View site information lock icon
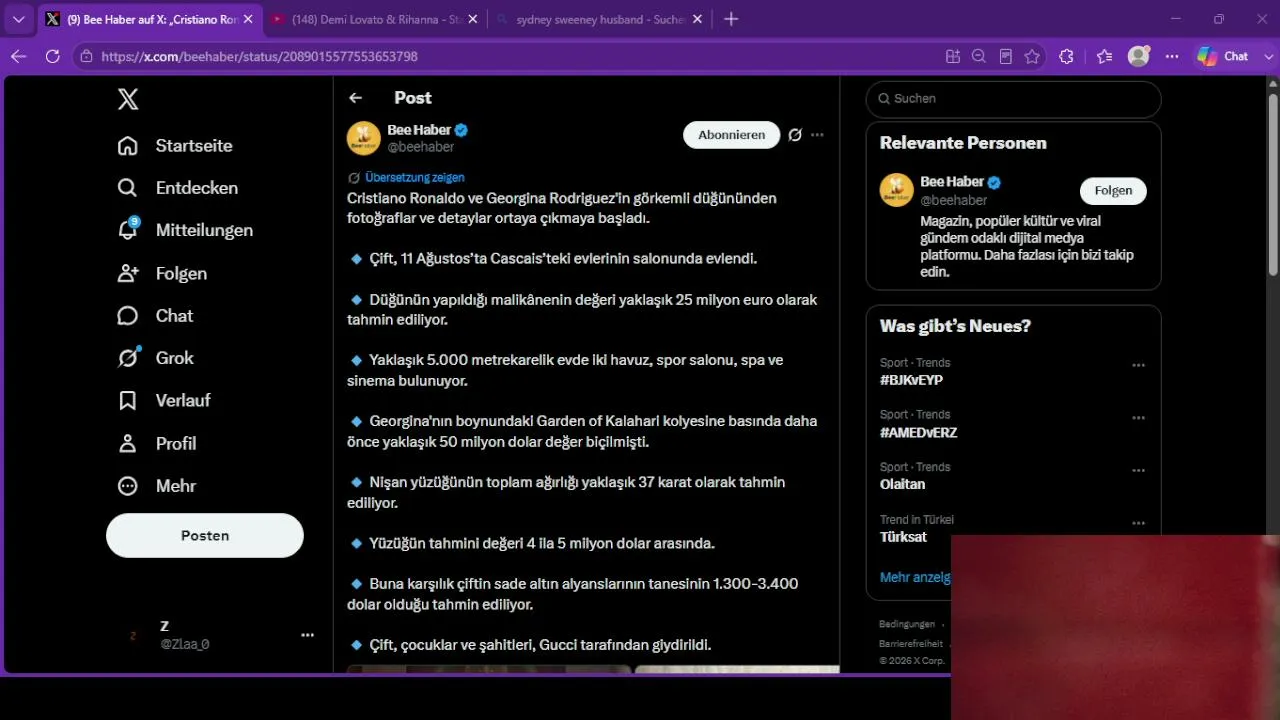 click(x=86, y=57)
